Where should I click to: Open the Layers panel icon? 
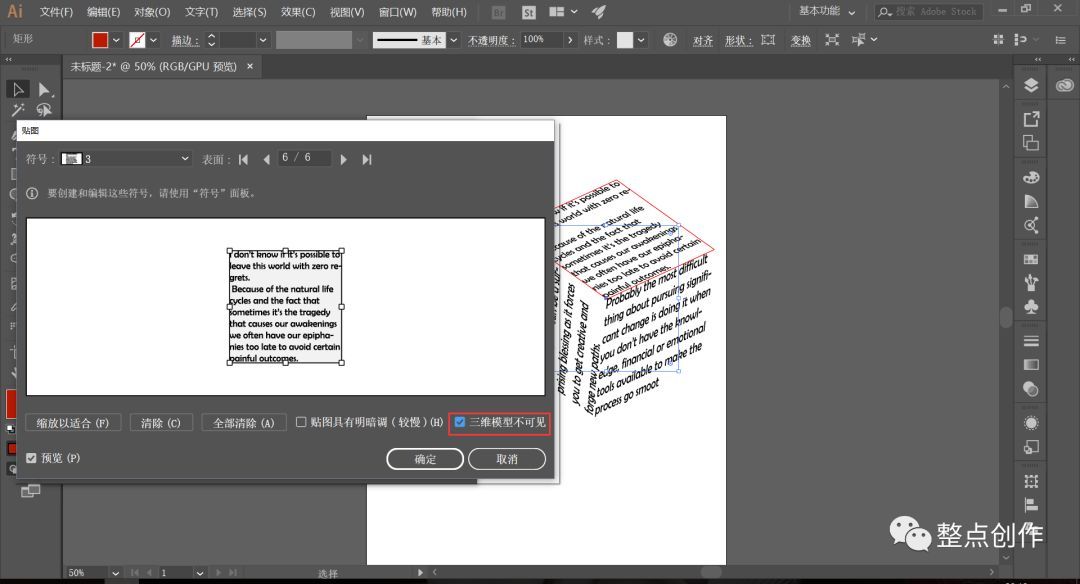1030,85
